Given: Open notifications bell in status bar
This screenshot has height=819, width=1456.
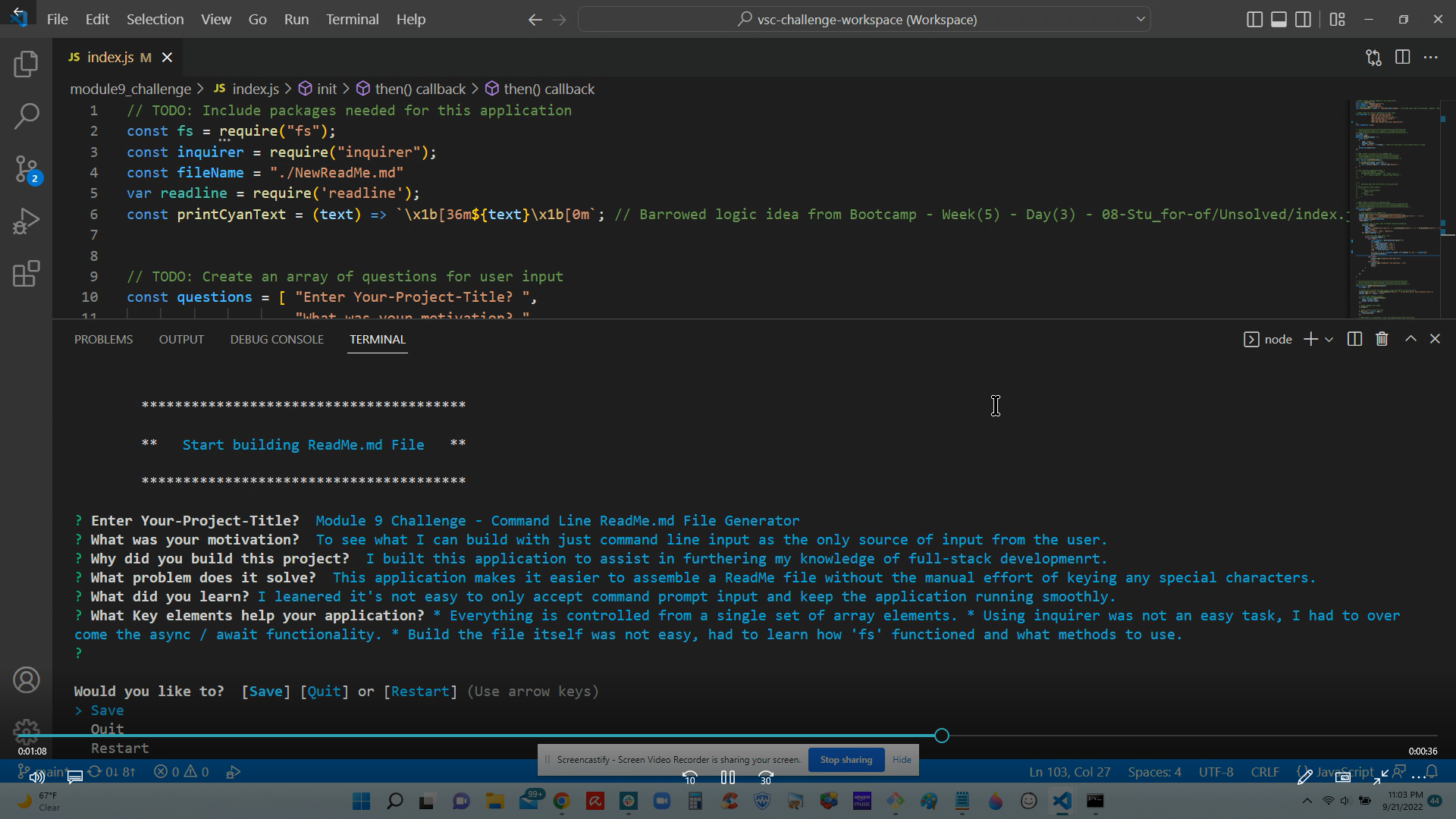Looking at the screenshot, I should 1432,771.
